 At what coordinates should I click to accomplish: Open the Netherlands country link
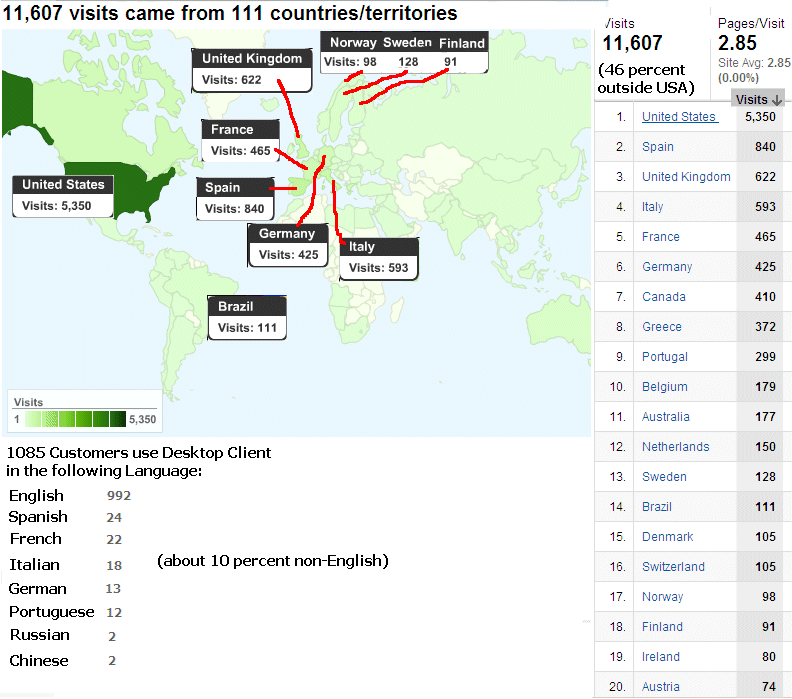coord(675,446)
